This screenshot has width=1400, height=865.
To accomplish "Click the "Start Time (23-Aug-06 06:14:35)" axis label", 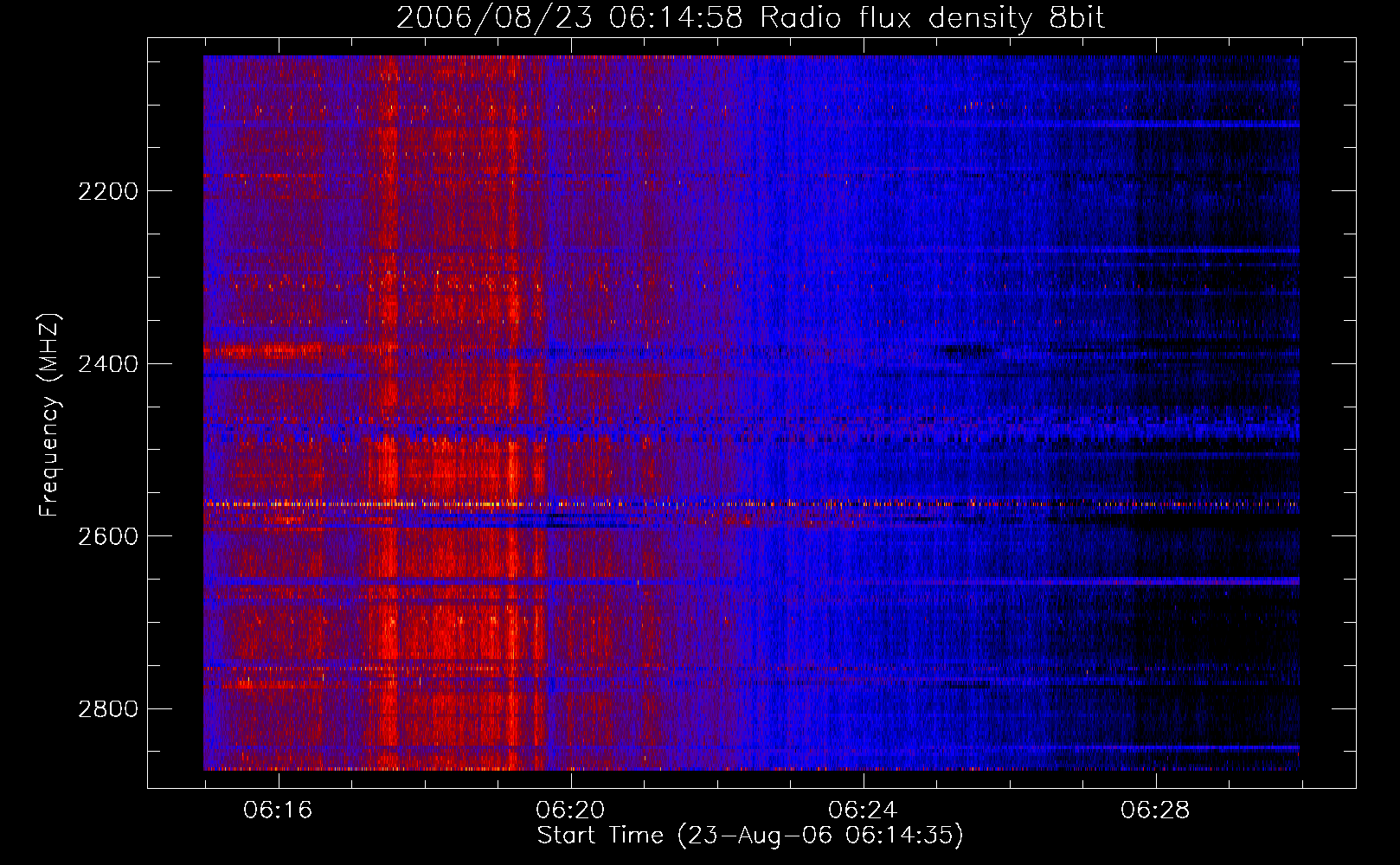I will coord(750,836).
